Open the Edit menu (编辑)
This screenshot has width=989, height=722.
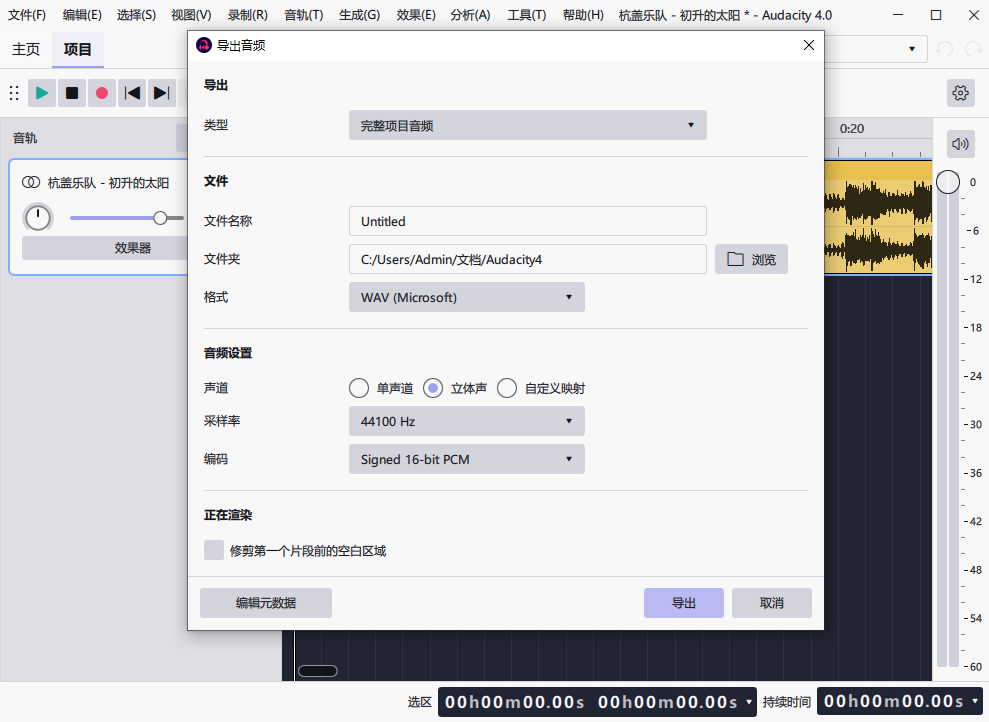pyautogui.click(x=82, y=15)
